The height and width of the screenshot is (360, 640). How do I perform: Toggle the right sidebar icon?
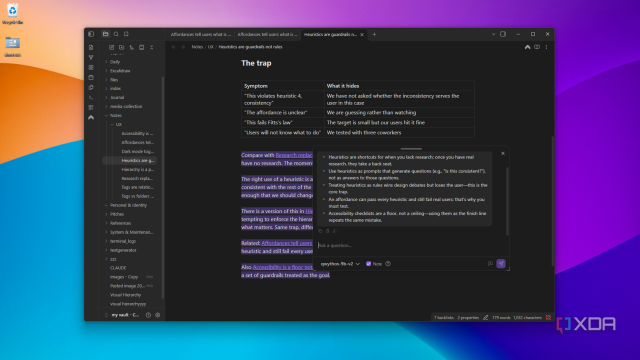point(503,34)
